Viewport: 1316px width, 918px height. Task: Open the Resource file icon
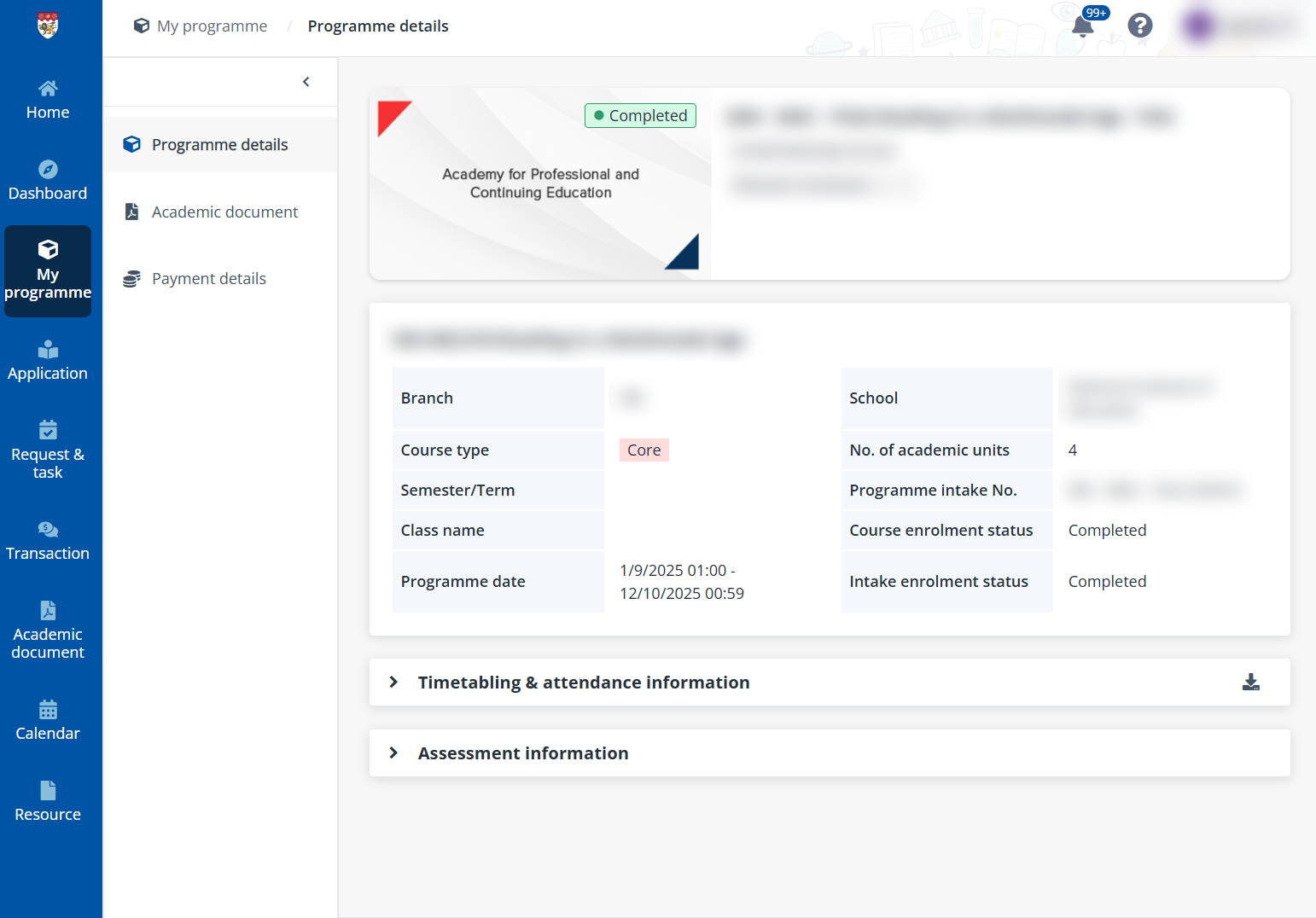pos(48,791)
